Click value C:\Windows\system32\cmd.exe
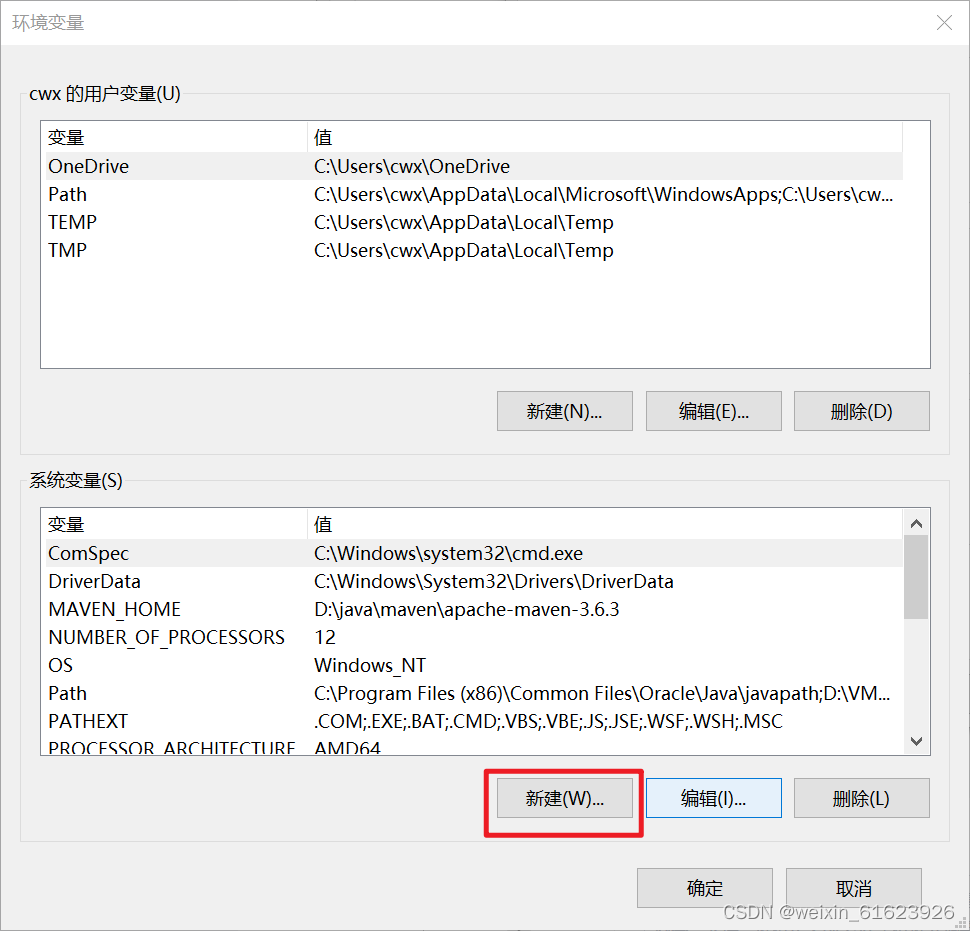The image size is (970, 931). (449, 553)
